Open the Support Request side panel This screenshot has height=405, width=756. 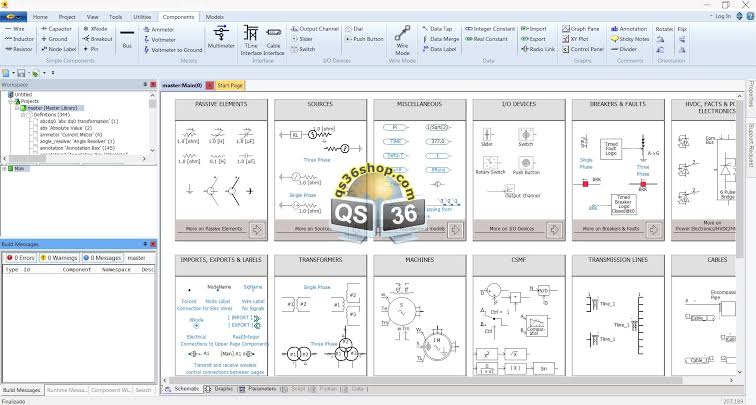[751, 145]
